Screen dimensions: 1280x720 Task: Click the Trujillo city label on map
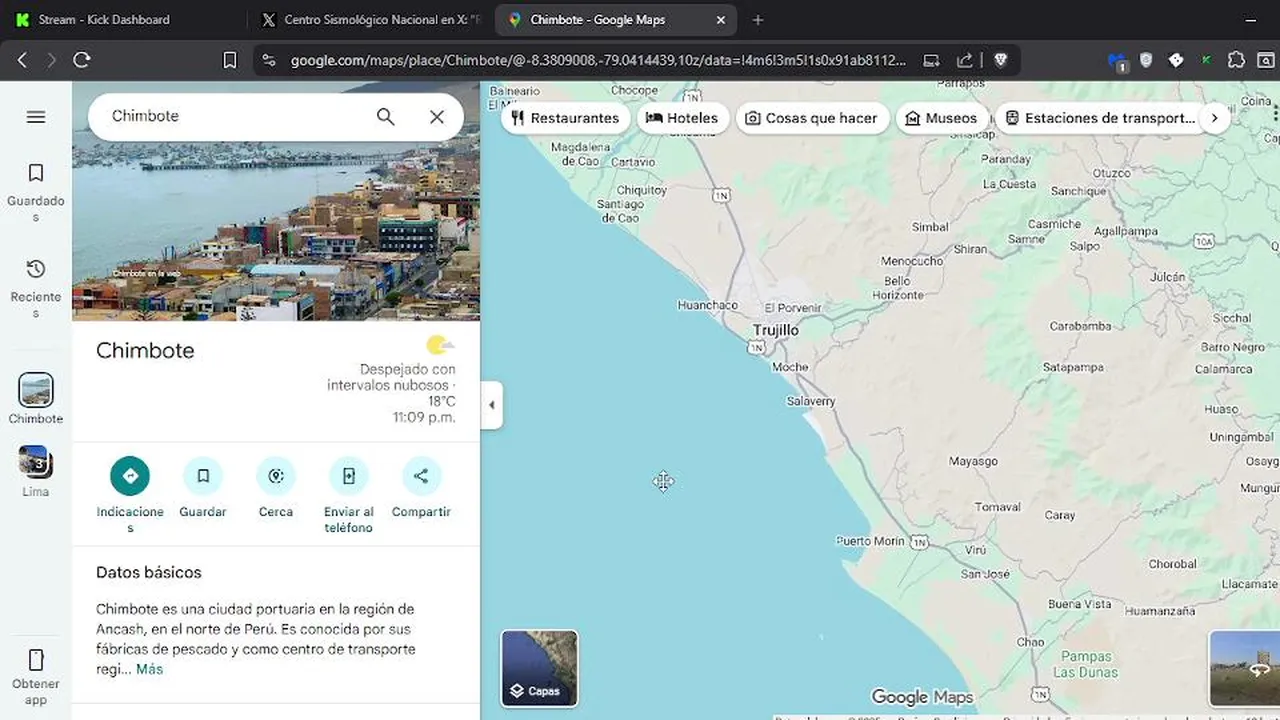pyautogui.click(x=776, y=330)
